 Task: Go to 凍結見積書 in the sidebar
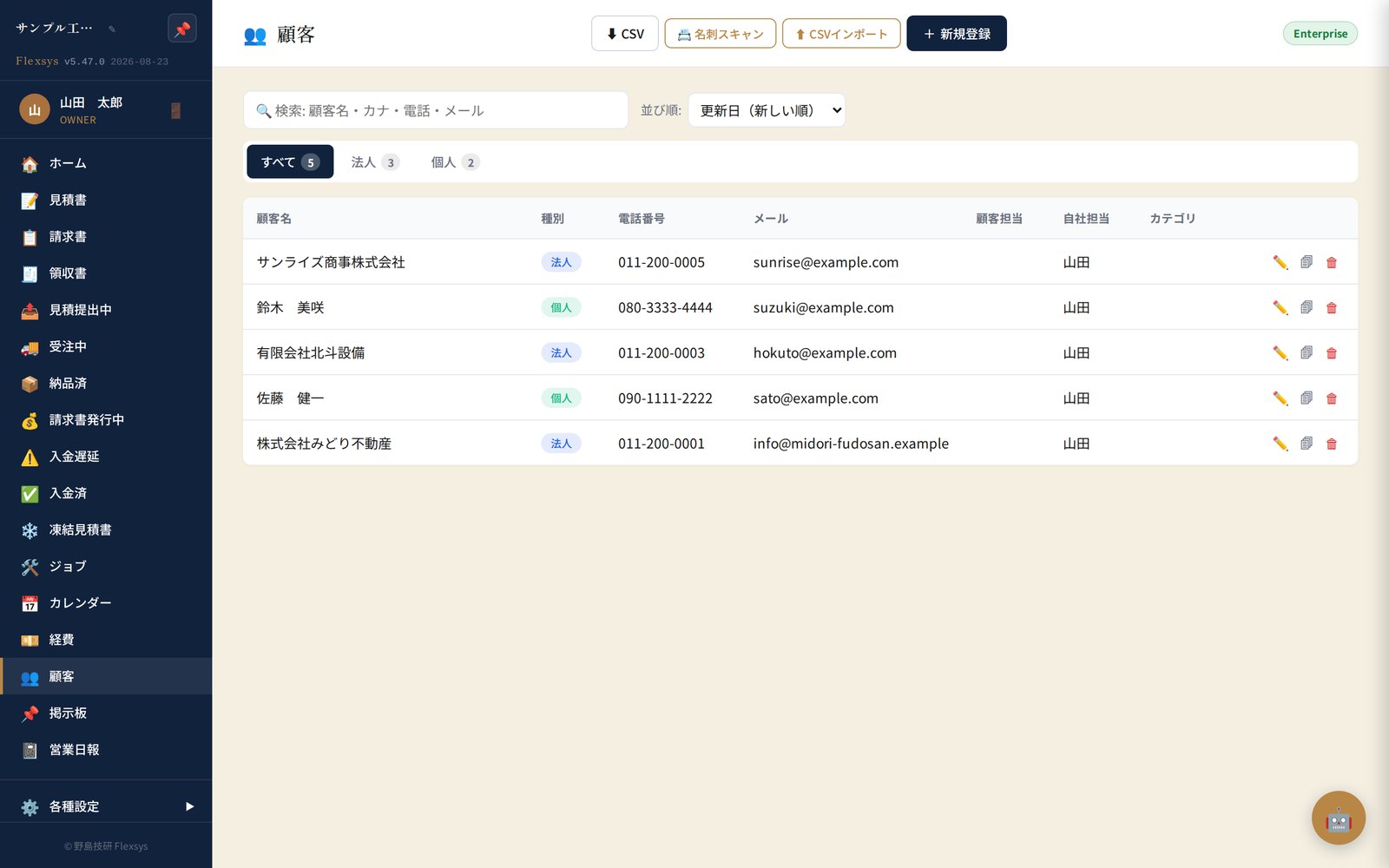coord(106,529)
